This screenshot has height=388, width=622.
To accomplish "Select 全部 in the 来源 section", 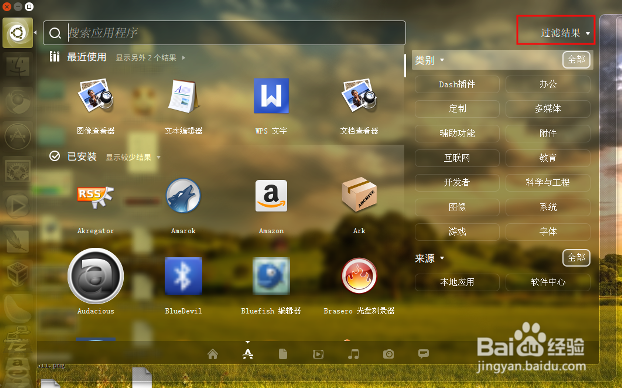I will coord(576,258).
